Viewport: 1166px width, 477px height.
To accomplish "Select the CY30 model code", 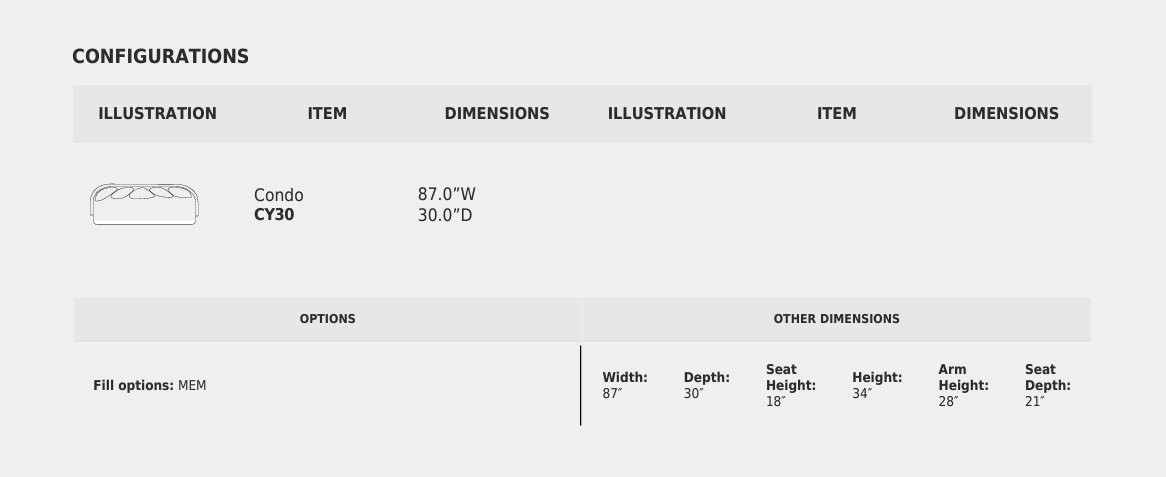I will tap(274, 214).
